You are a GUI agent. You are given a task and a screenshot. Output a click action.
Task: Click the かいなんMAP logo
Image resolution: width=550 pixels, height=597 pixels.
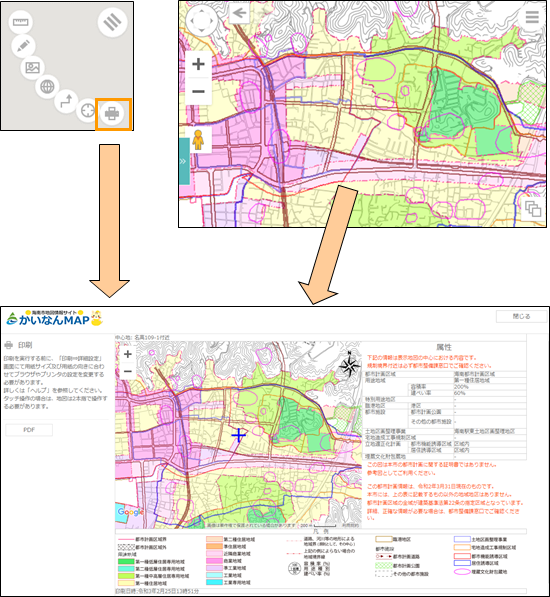click(x=55, y=318)
